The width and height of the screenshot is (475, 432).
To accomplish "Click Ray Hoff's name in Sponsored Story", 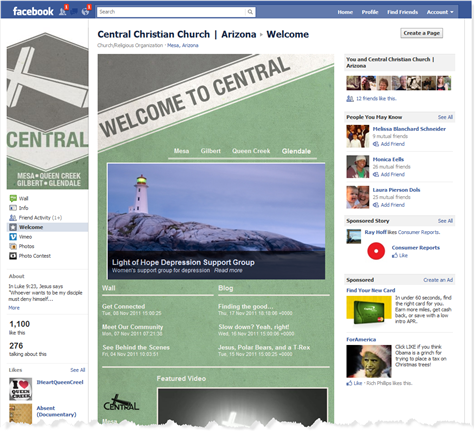I will click(x=375, y=232).
